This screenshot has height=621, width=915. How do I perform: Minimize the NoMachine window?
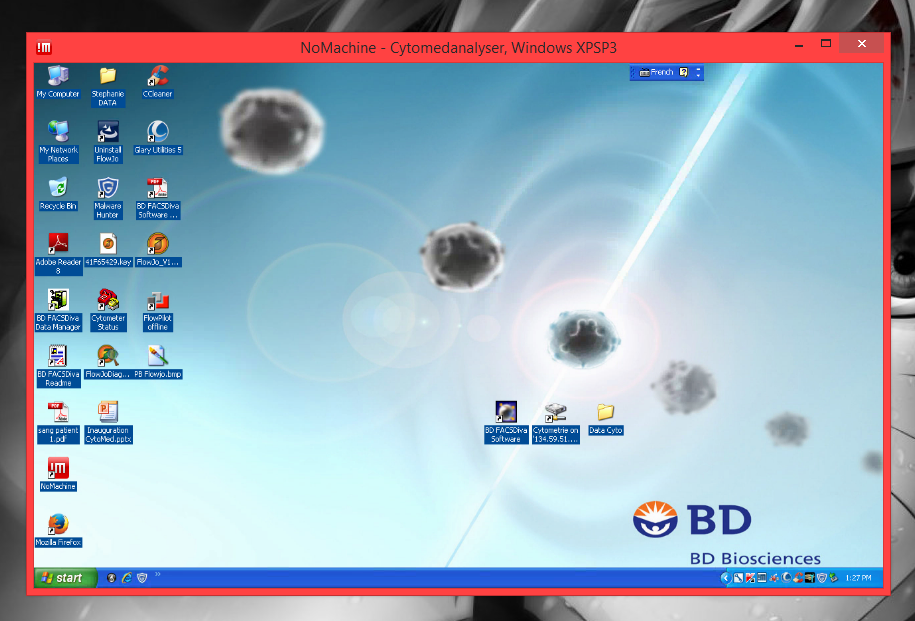(799, 44)
